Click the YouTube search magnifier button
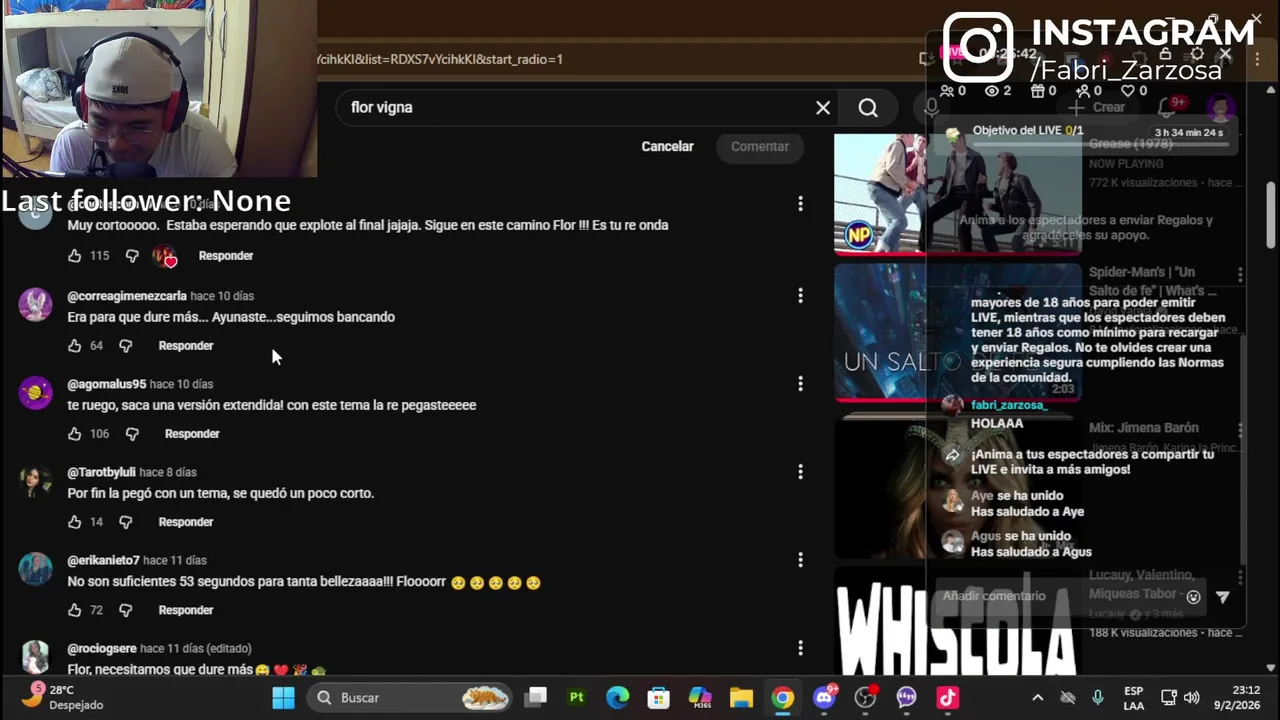Screen dimensions: 1280x720 (868, 107)
